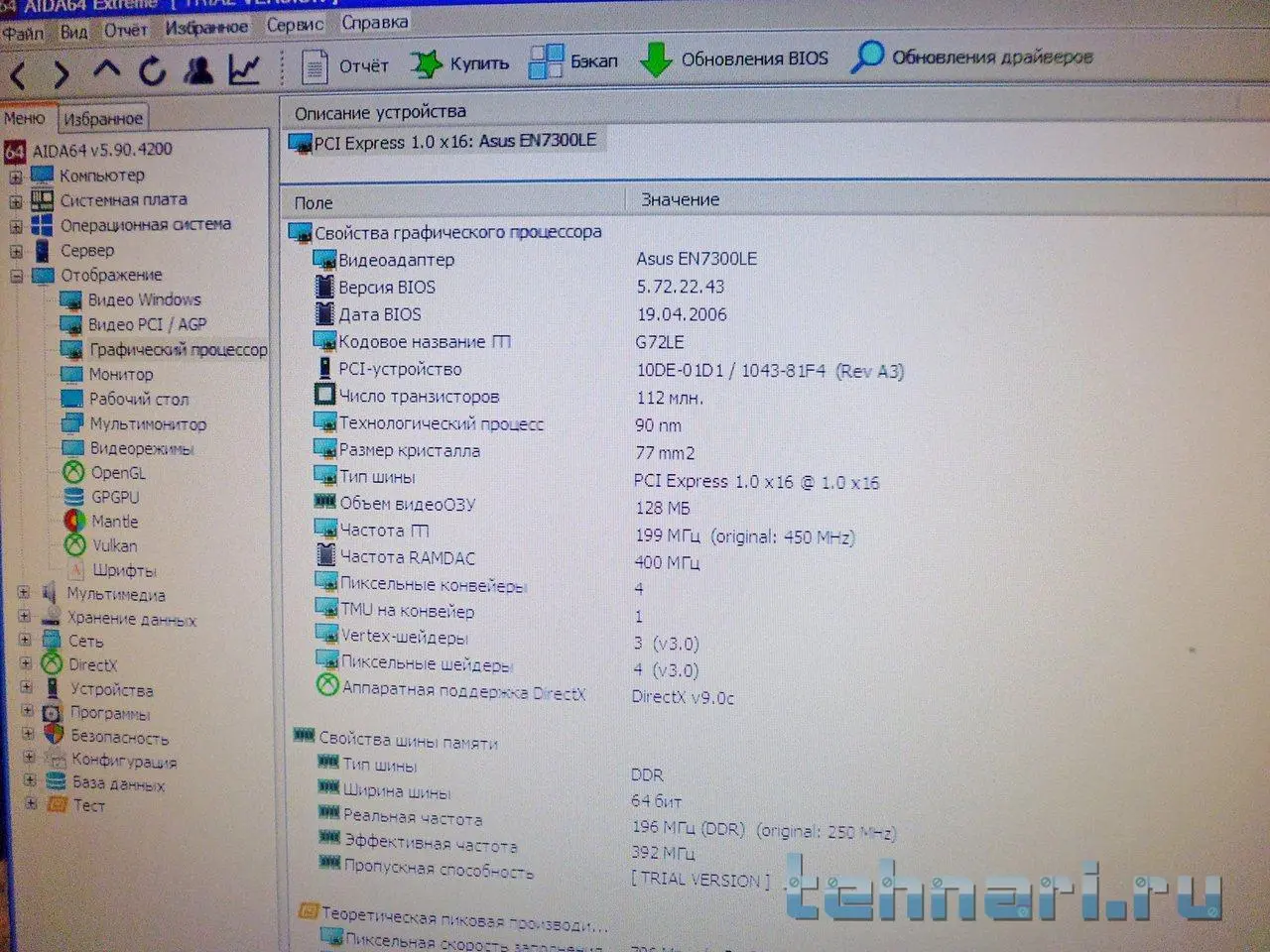Viewport: 1270px width, 952px height.
Task: Click the refresh toolbar icon
Action: [153, 69]
